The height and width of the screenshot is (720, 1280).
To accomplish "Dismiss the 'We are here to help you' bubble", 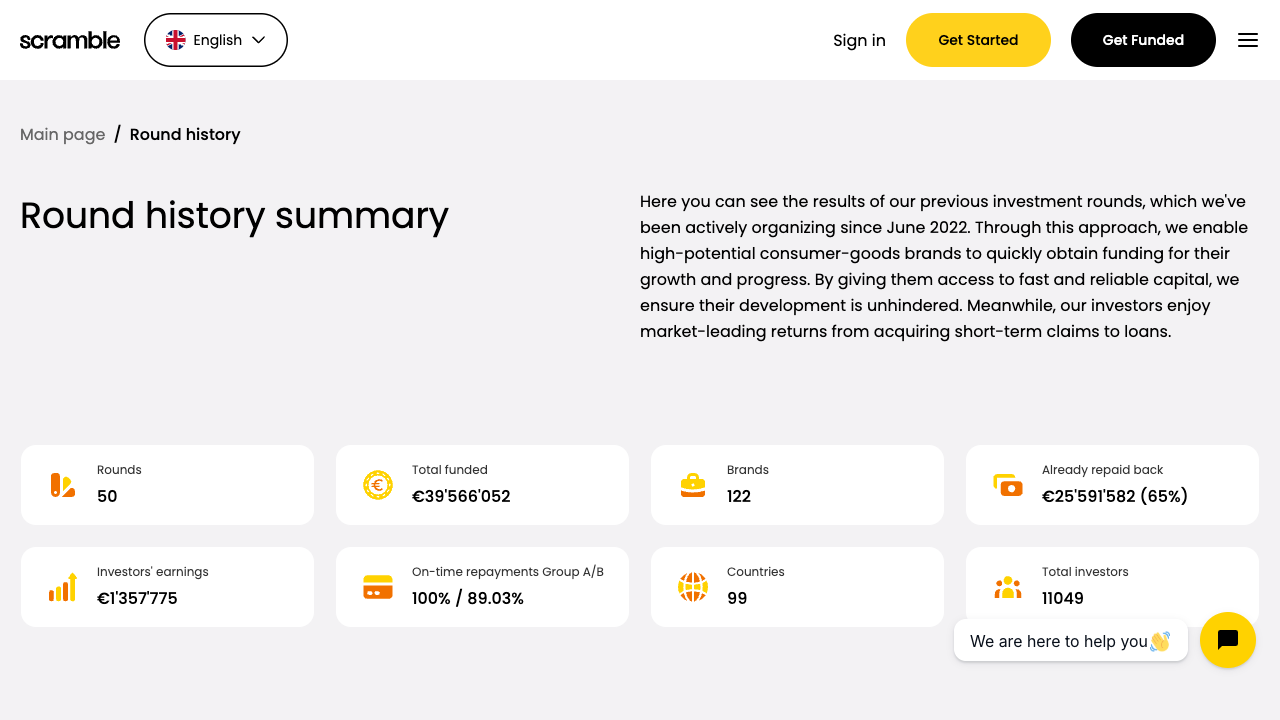I will (1070, 640).
